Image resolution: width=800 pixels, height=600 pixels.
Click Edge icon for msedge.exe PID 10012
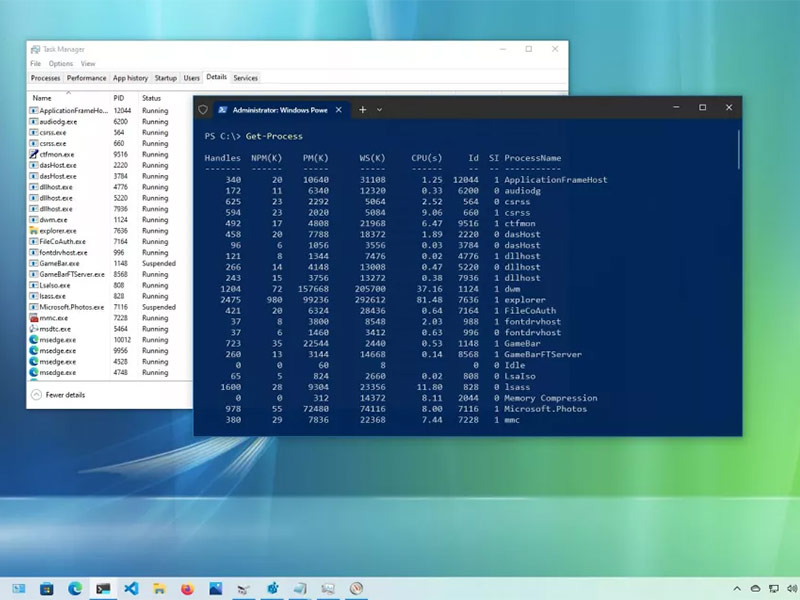click(x=34, y=340)
